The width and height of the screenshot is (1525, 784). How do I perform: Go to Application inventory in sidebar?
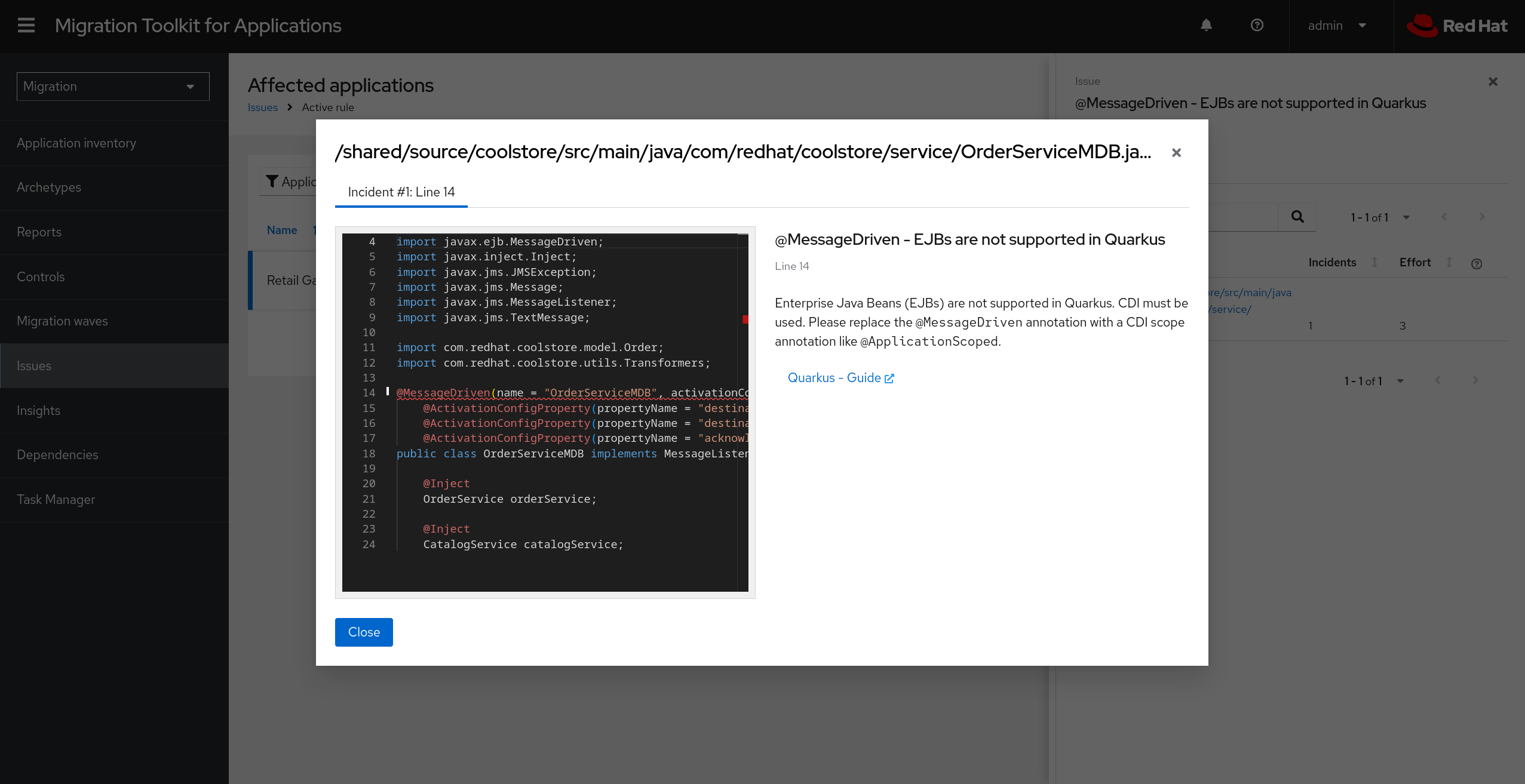coord(76,143)
